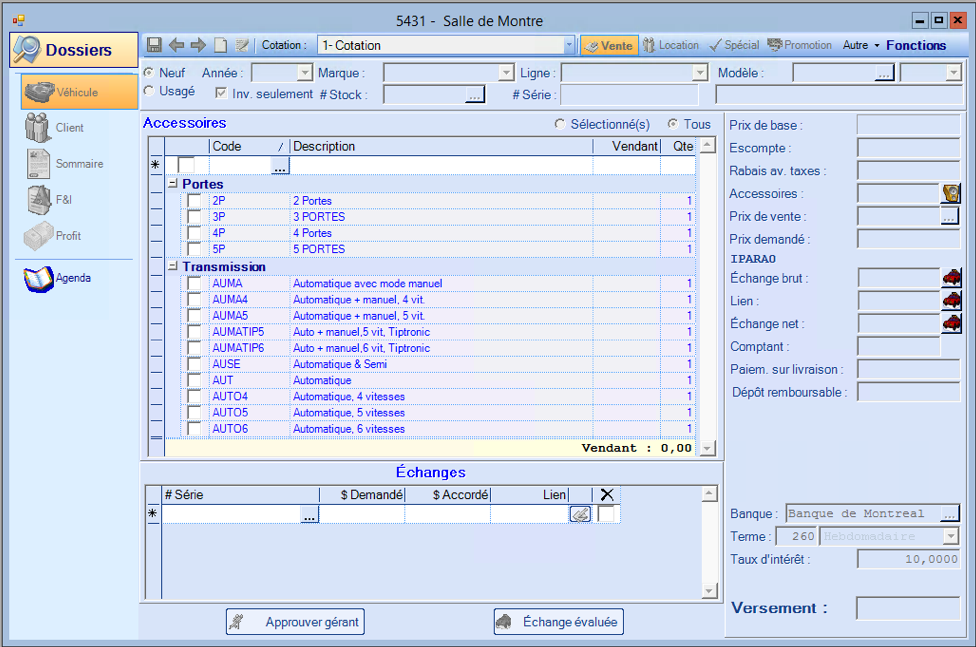Open the Marque dropdown

[x=505, y=73]
